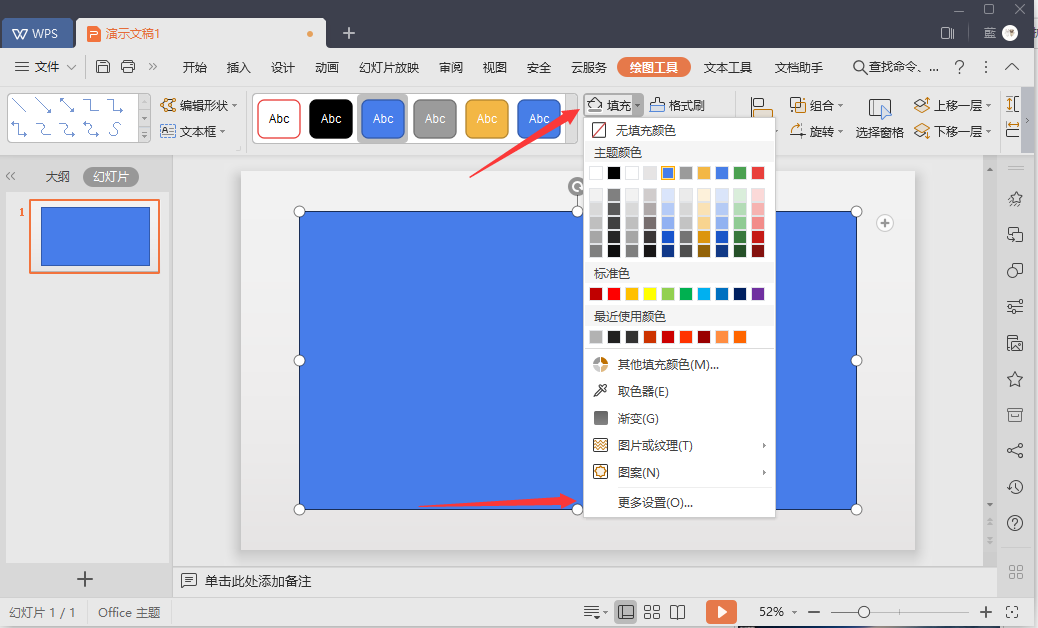Start slideshow with orange play button
Screen dimensions: 1038x628
721,611
